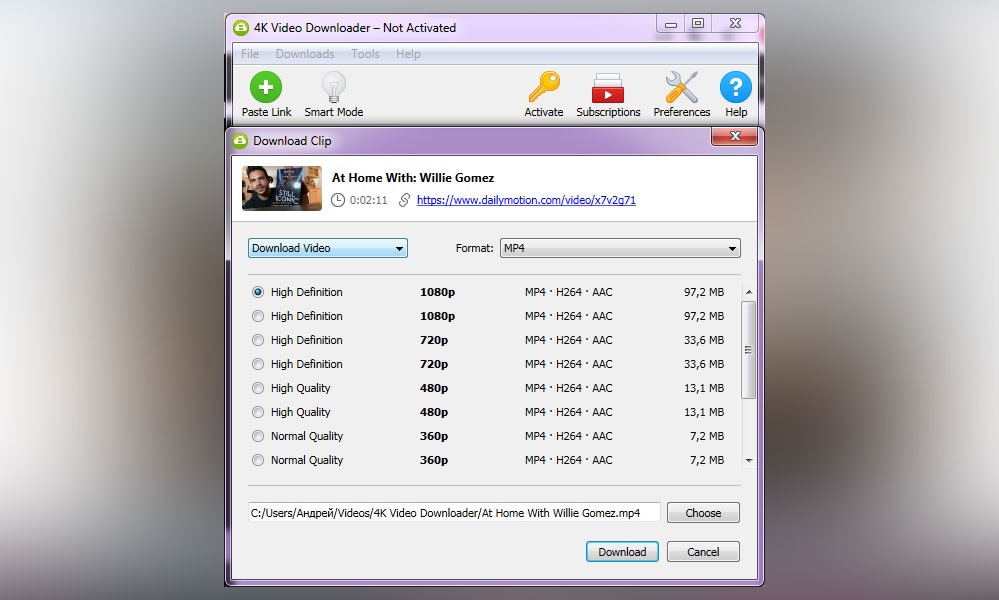Toggle the Smart Mode light bulb icon
Screen dimensions: 999x600
333,87
